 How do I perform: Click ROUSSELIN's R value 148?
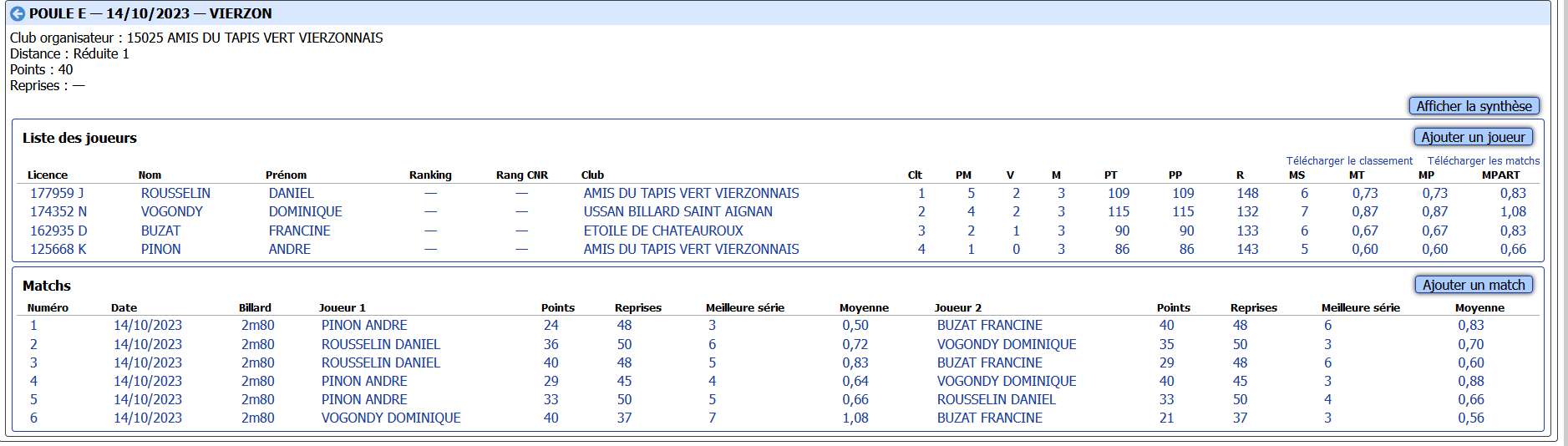(1247, 193)
